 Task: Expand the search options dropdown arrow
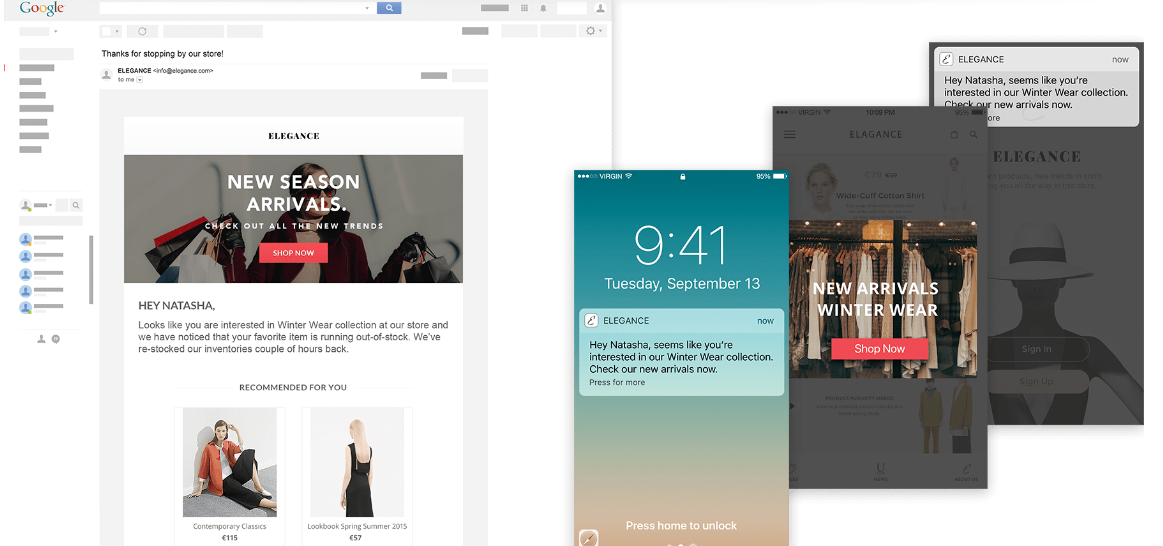click(367, 8)
